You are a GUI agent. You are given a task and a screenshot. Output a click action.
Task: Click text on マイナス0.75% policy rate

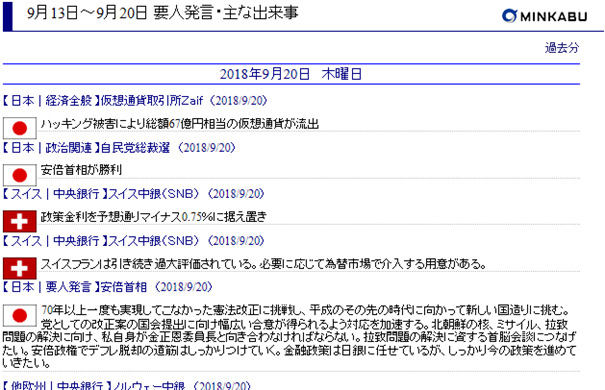tap(154, 217)
